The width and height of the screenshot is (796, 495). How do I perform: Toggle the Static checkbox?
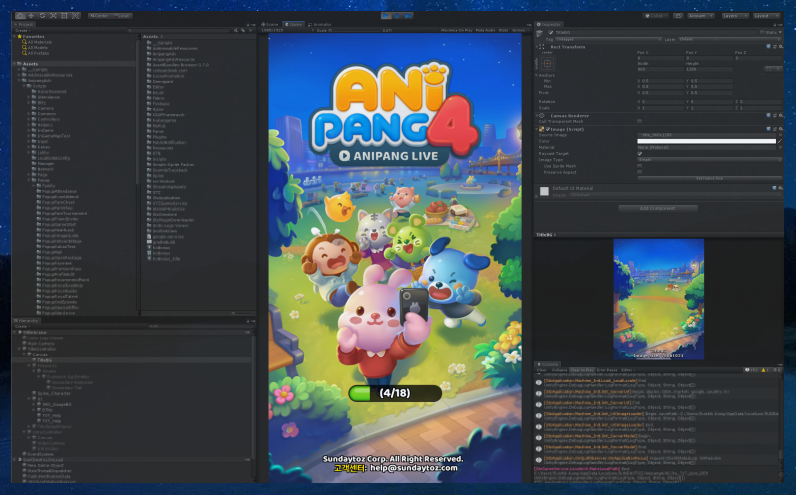[762, 32]
